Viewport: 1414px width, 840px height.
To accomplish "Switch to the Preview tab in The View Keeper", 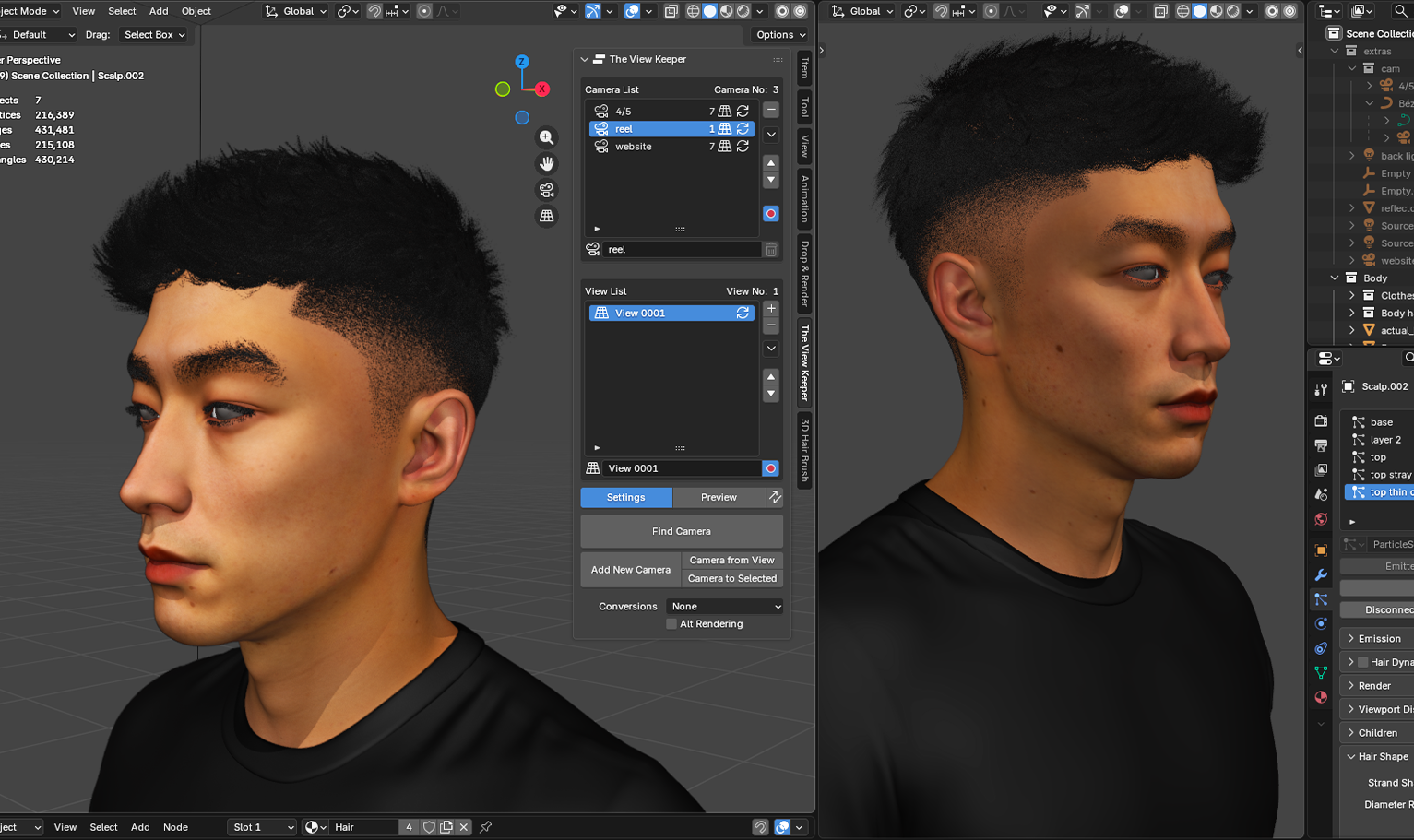I will coord(719,497).
